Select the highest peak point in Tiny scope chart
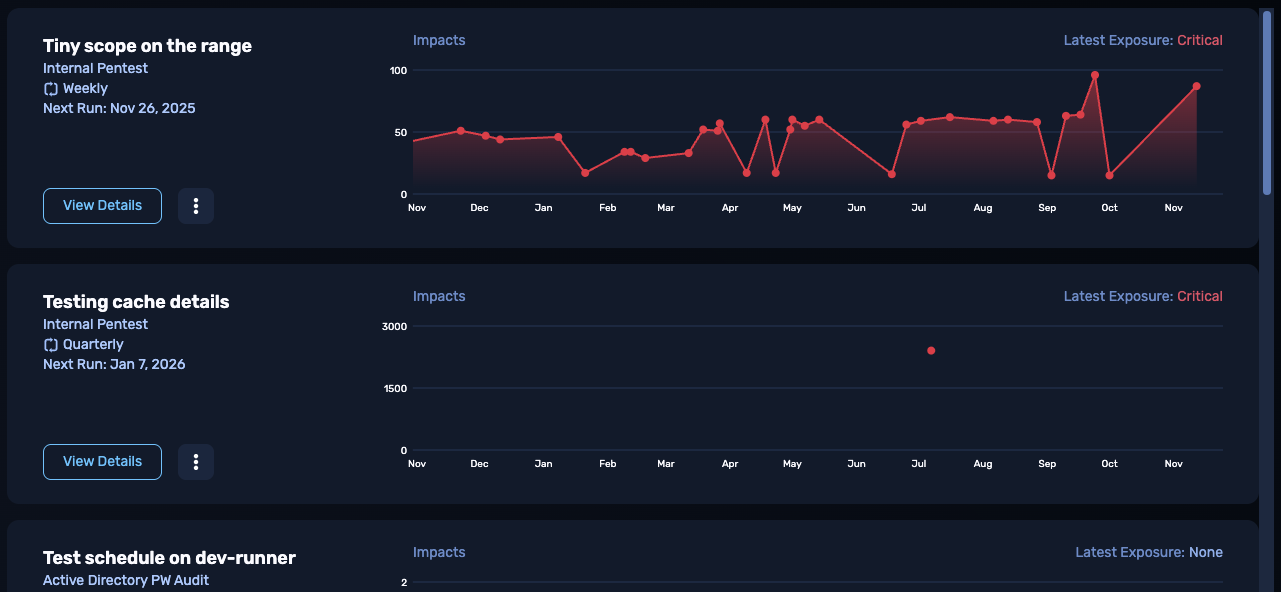Viewport: 1281px width, 592px height. (x=1095, y=75)
